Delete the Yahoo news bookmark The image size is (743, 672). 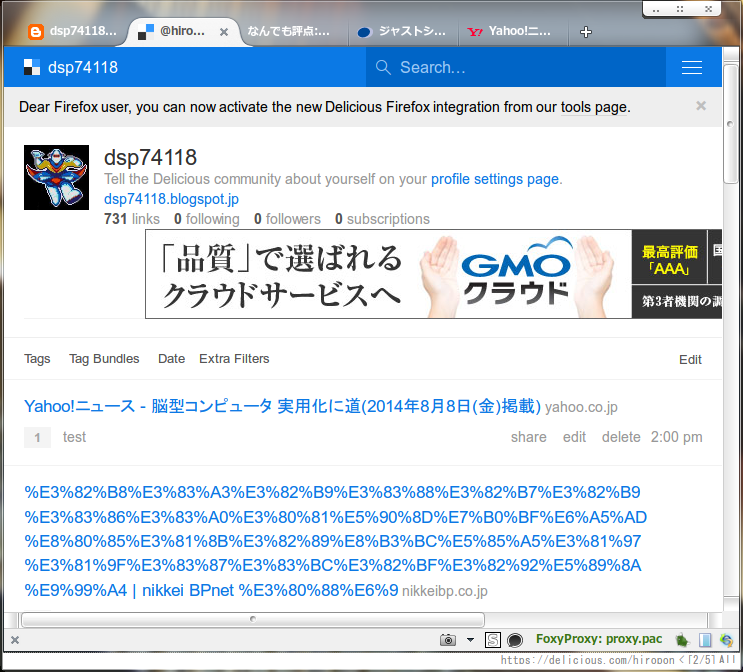point(621,437)
